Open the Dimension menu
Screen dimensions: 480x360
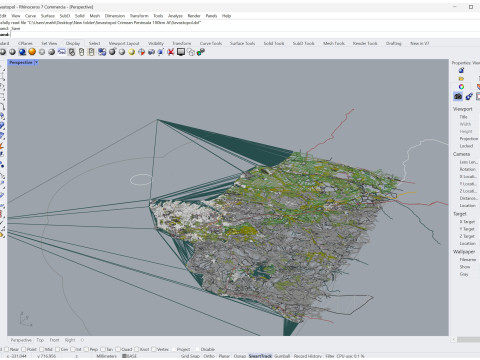coord(115,16)
